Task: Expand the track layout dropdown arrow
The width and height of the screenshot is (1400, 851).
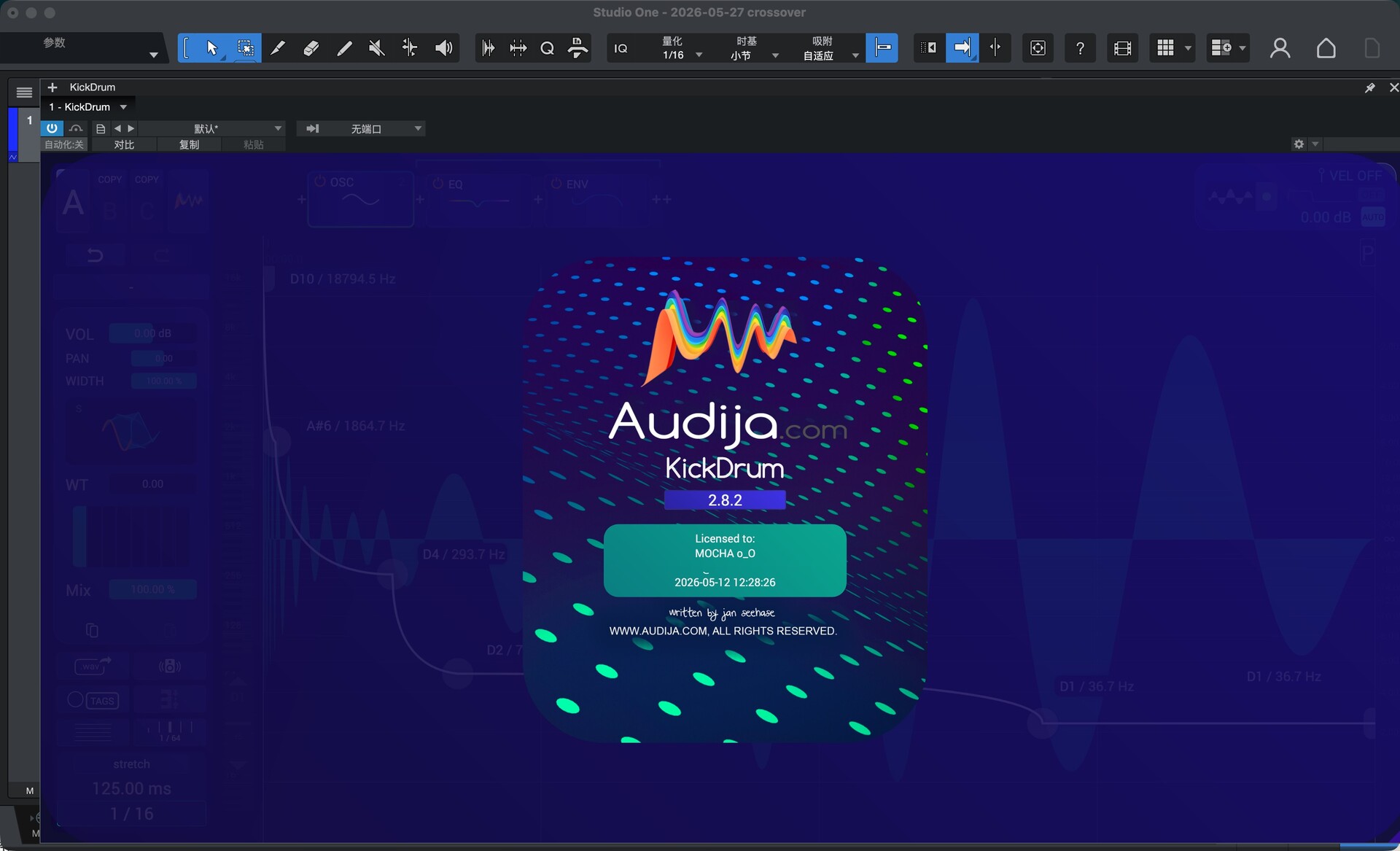Action: pyautogui.click(x=1242, y=48)
